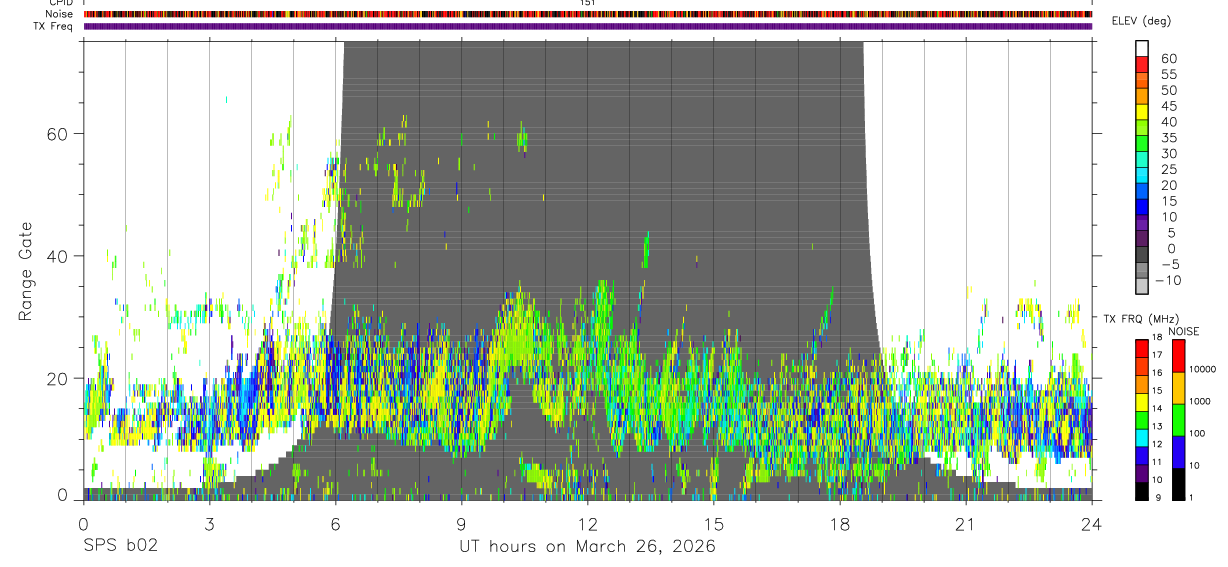The image size is (1228, 567).
Task: Pick the yellow swatch in TX FRQ colorbar
Action: pyautogui.click(x=1141, y=401)
